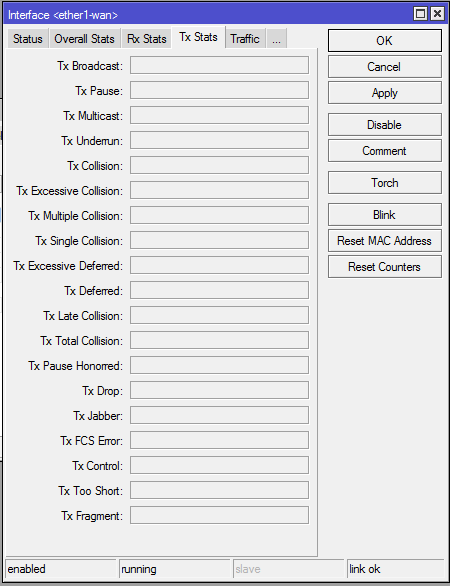
Task: Focus the Tx Fragment field
Action: [x=219, y=515]
